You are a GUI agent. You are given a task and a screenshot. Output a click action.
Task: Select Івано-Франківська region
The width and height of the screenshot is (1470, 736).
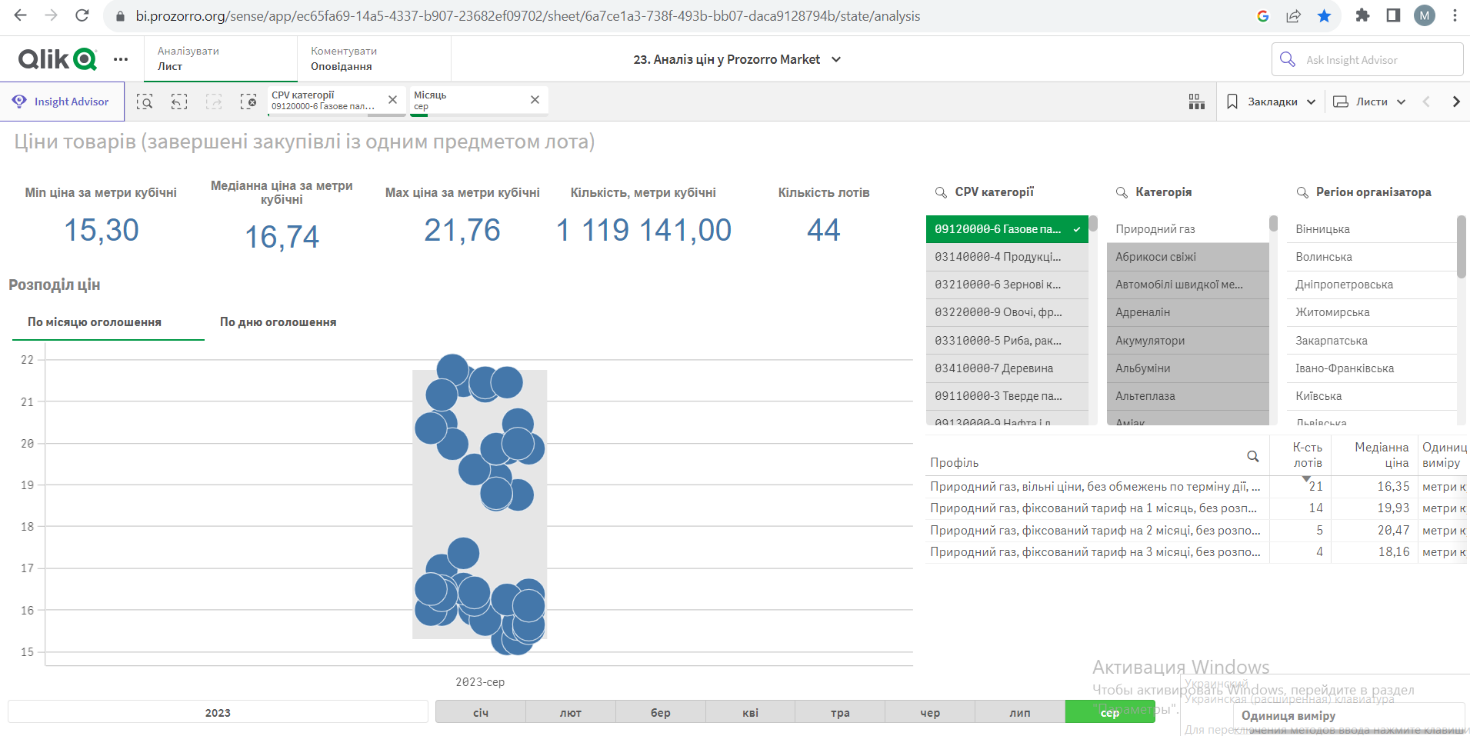1371,369
